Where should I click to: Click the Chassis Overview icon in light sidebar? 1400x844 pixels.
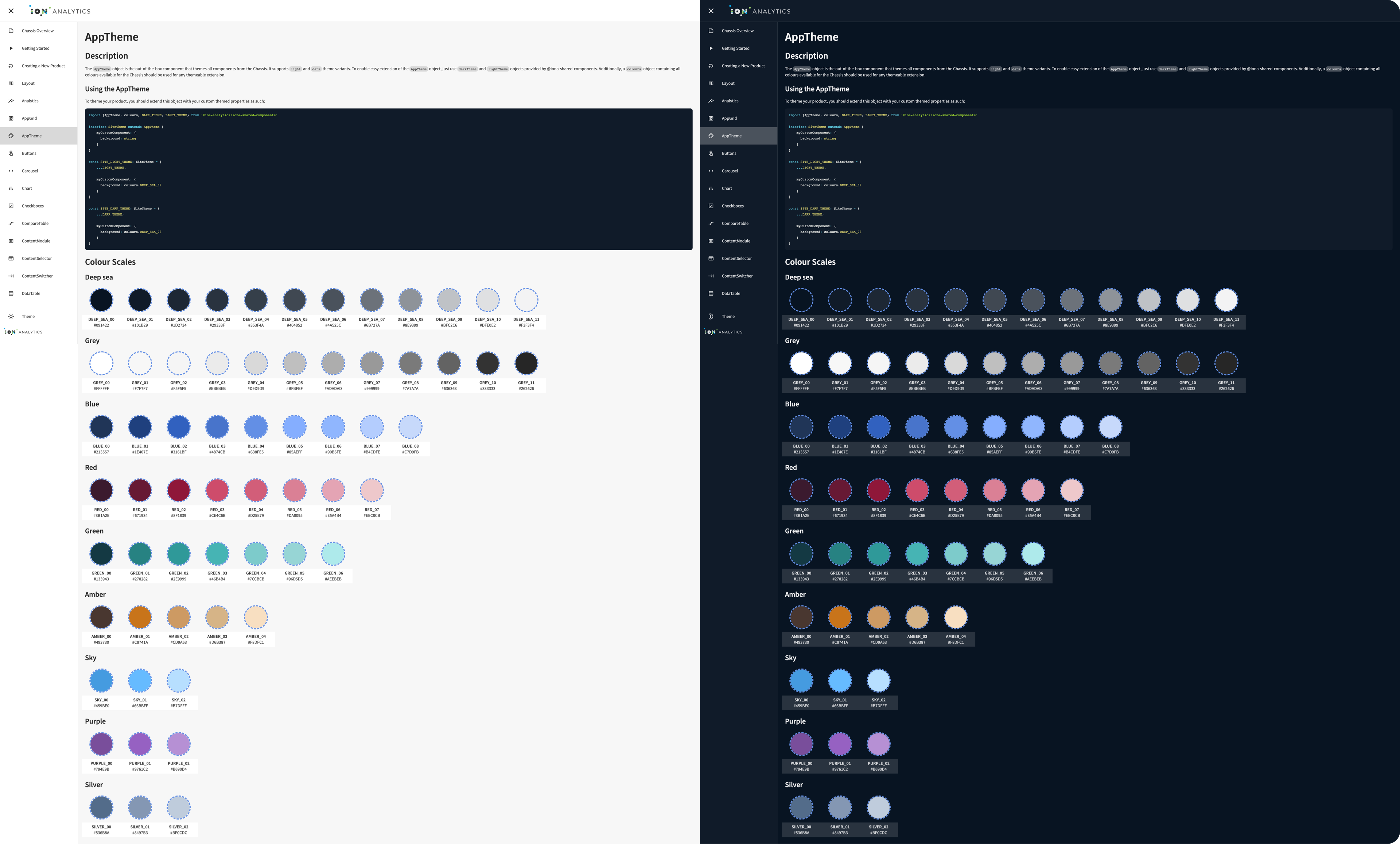click(11, 31)
